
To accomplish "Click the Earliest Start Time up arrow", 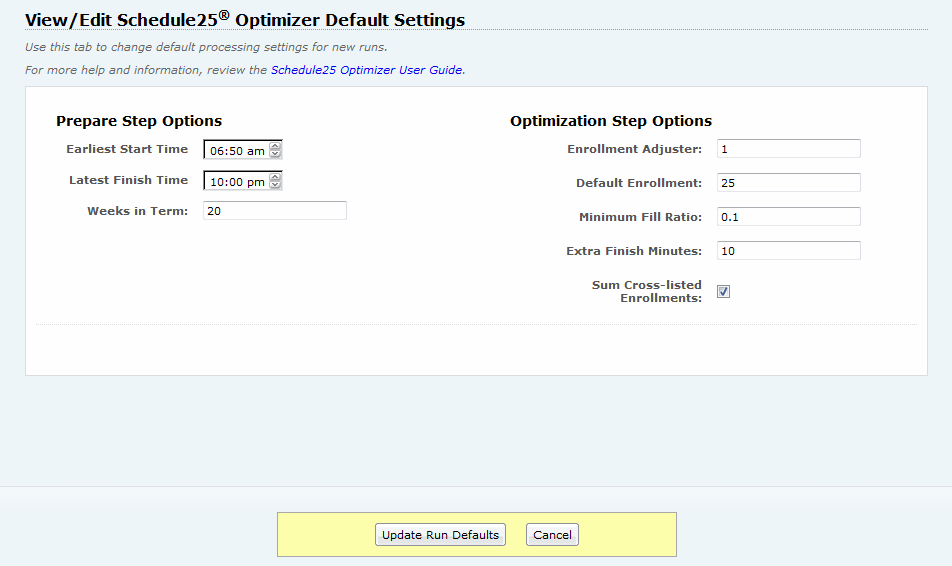I will [276, 146].
